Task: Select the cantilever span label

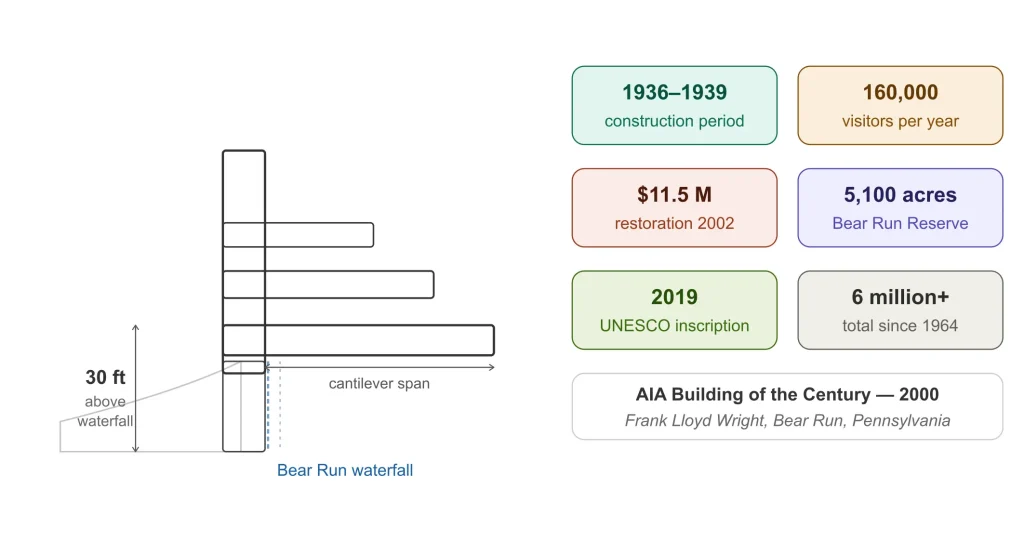Action: (x=379, y=383)
